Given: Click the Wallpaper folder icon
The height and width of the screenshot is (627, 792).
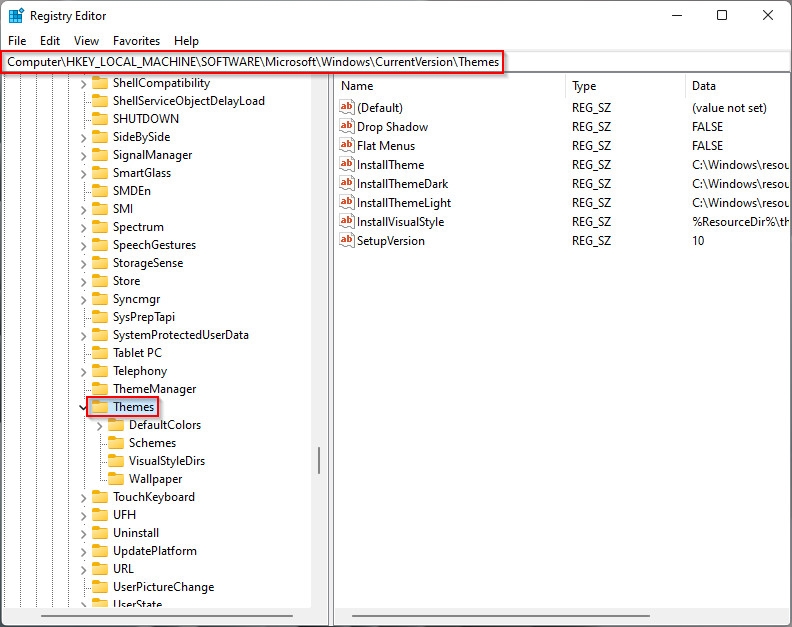Looking at the screenshot, I should click(116, 478).
